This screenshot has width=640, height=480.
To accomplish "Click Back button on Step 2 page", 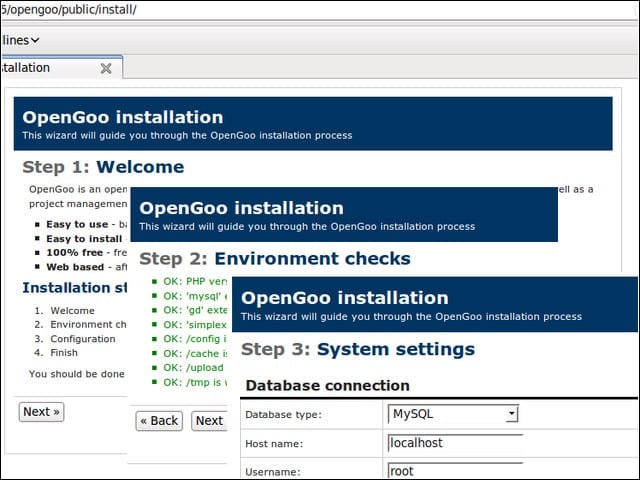I will click(159, 421).
